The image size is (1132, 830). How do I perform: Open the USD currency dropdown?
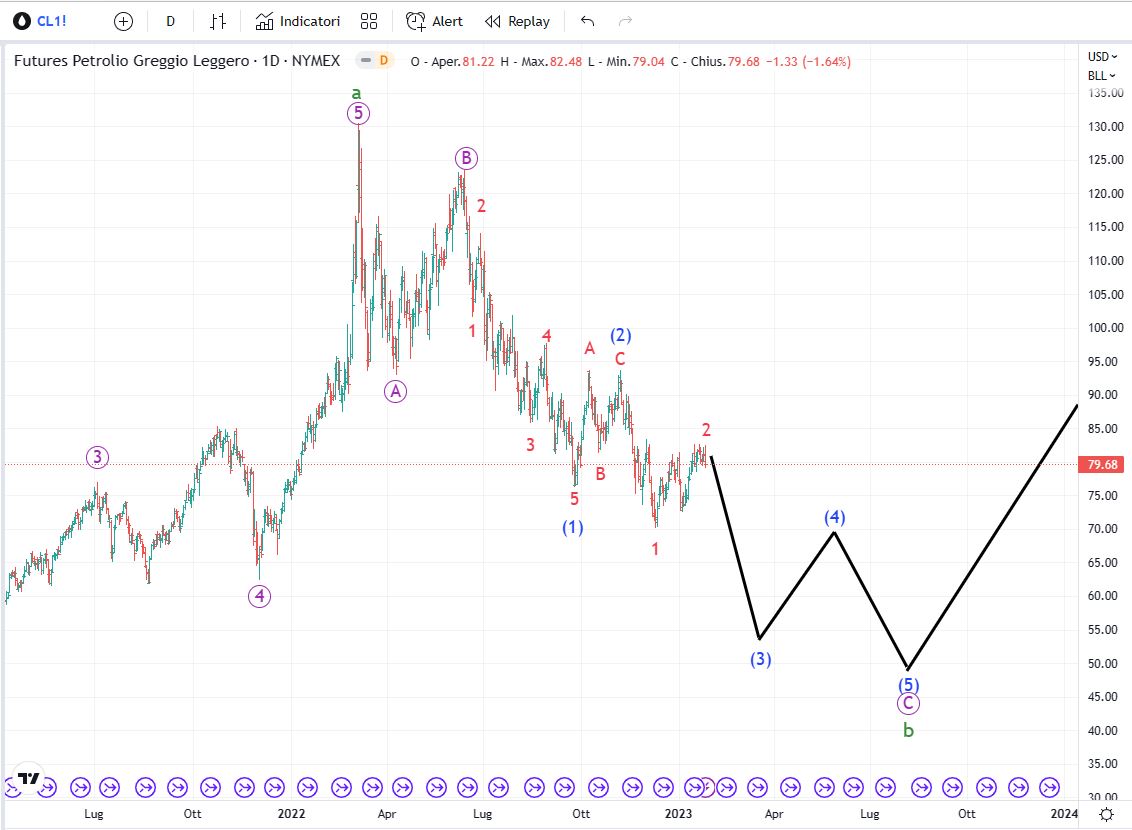(x=1102, y=56)
